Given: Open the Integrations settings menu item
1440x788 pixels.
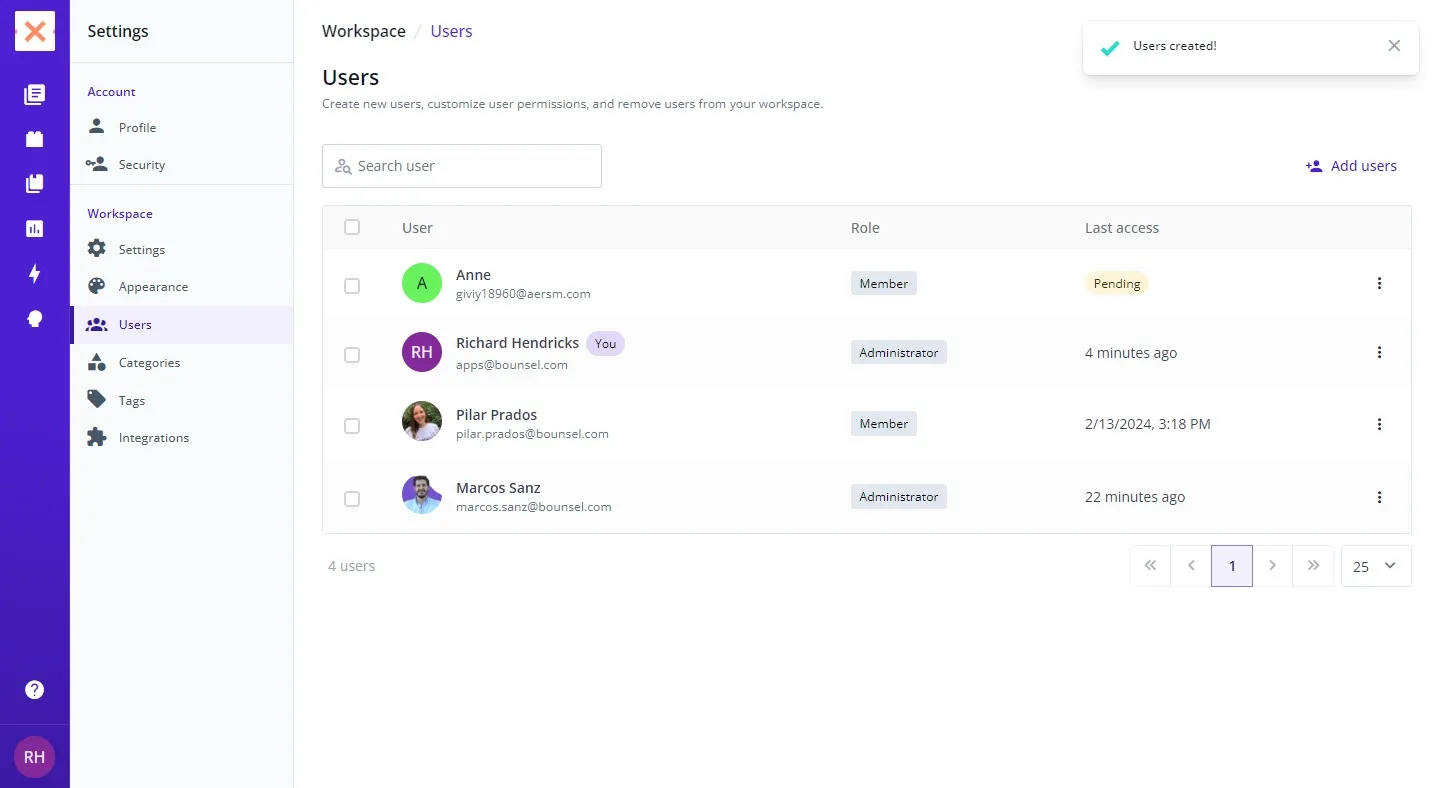Looking at the screenshot, I should tap(153, 438).
